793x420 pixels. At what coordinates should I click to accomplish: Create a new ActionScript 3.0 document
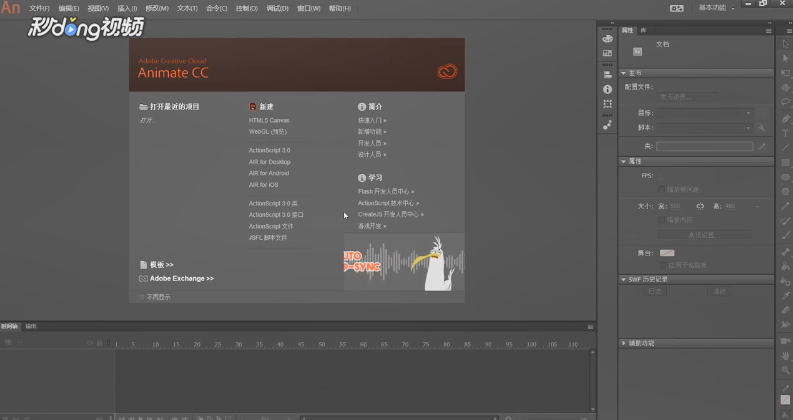coord(270,150)
